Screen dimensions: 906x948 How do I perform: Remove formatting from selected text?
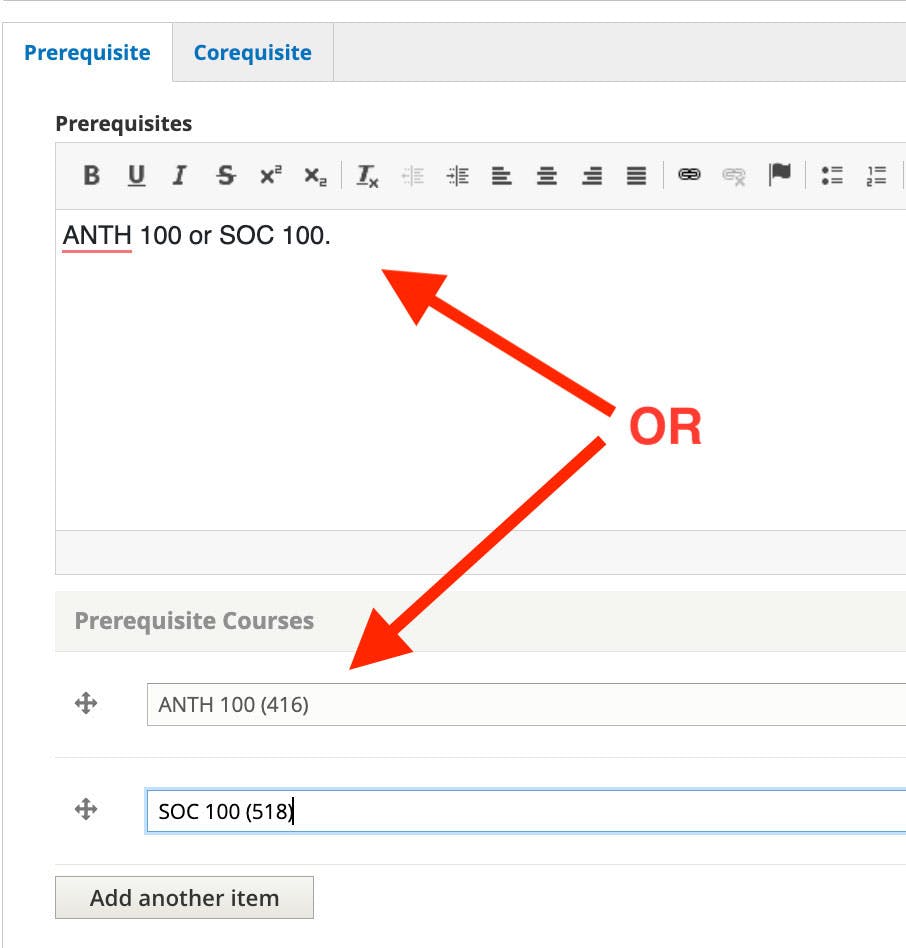click(368, 177)
